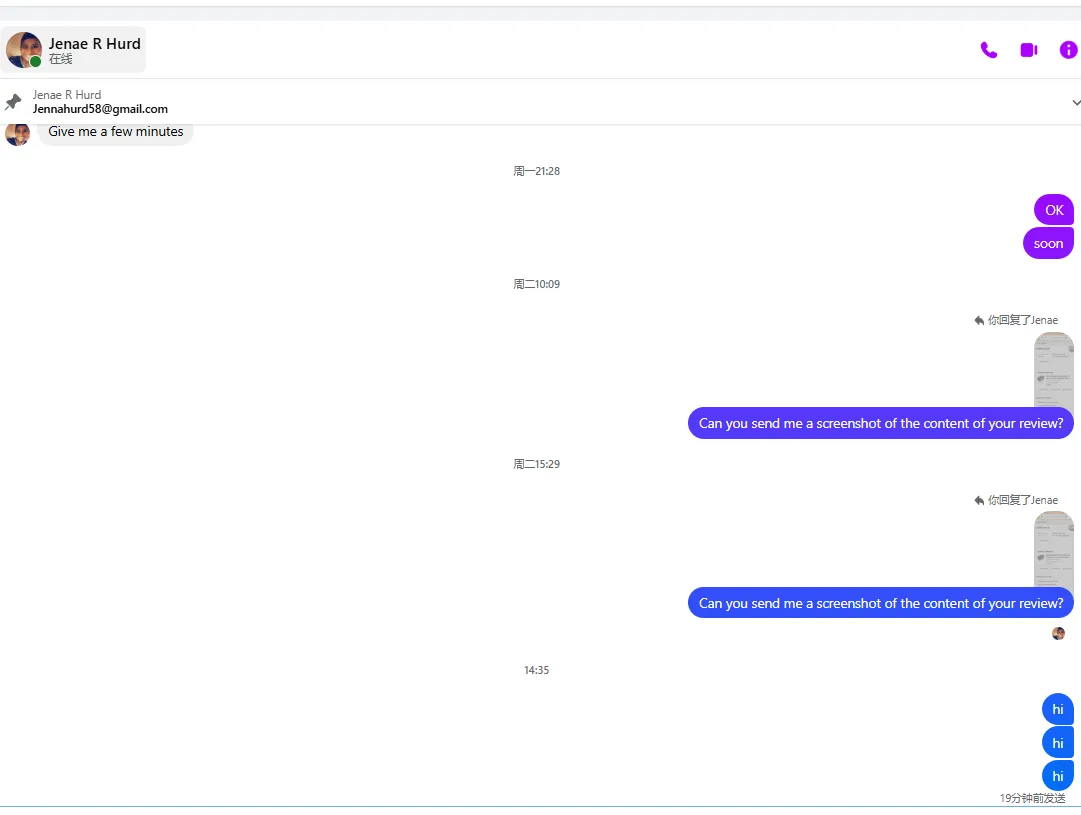
Task: Open second replied screenshot thumbnail
Action: pyautogui.click(x=1053, y=548)
